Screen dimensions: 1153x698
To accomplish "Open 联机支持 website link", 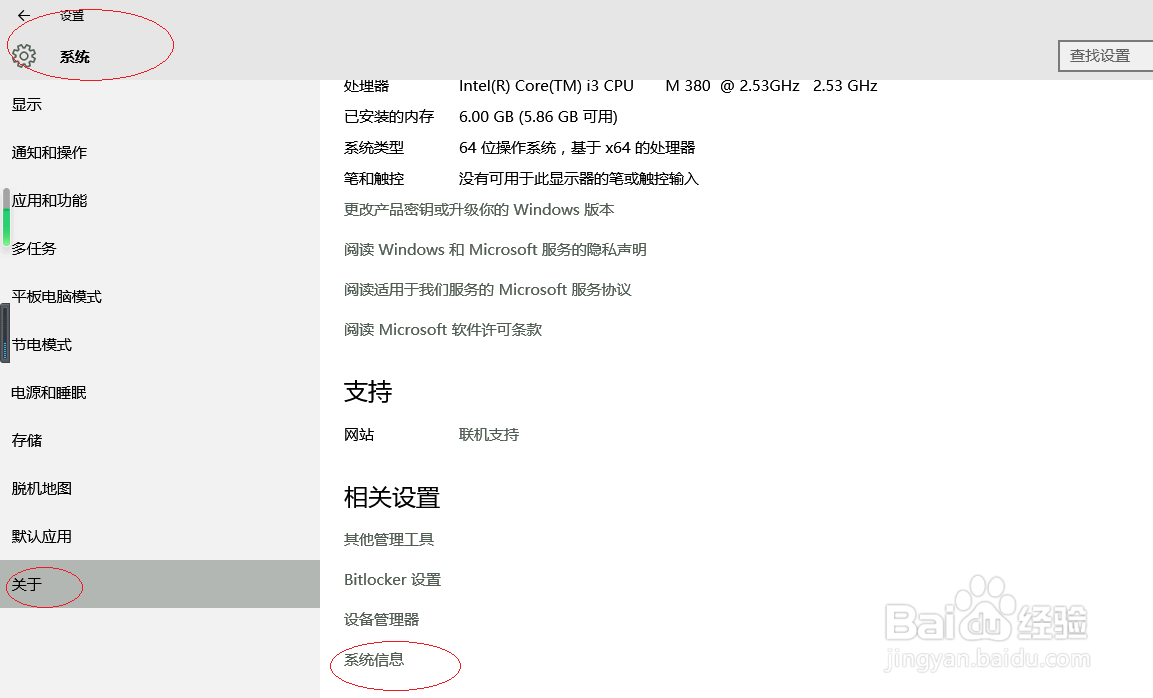I will click(489, 435).
